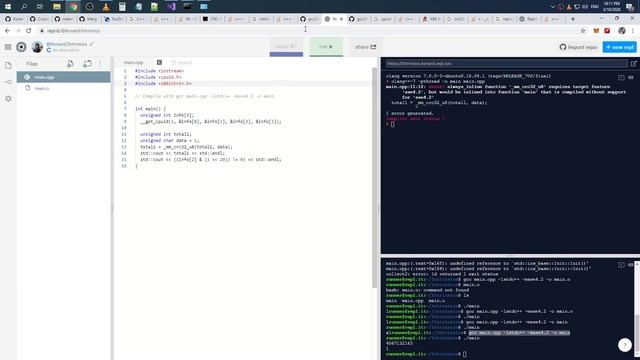Open version control in the left sidebar
Image resolution: width=640 pixels, height=360 pixels.
[x=8, y=82]
